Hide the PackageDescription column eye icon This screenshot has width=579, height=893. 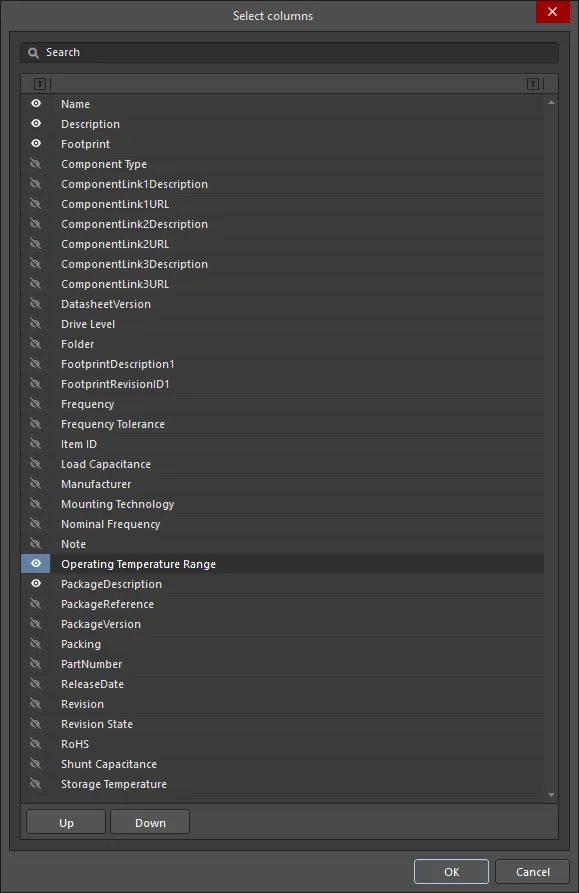pos(36,583)
